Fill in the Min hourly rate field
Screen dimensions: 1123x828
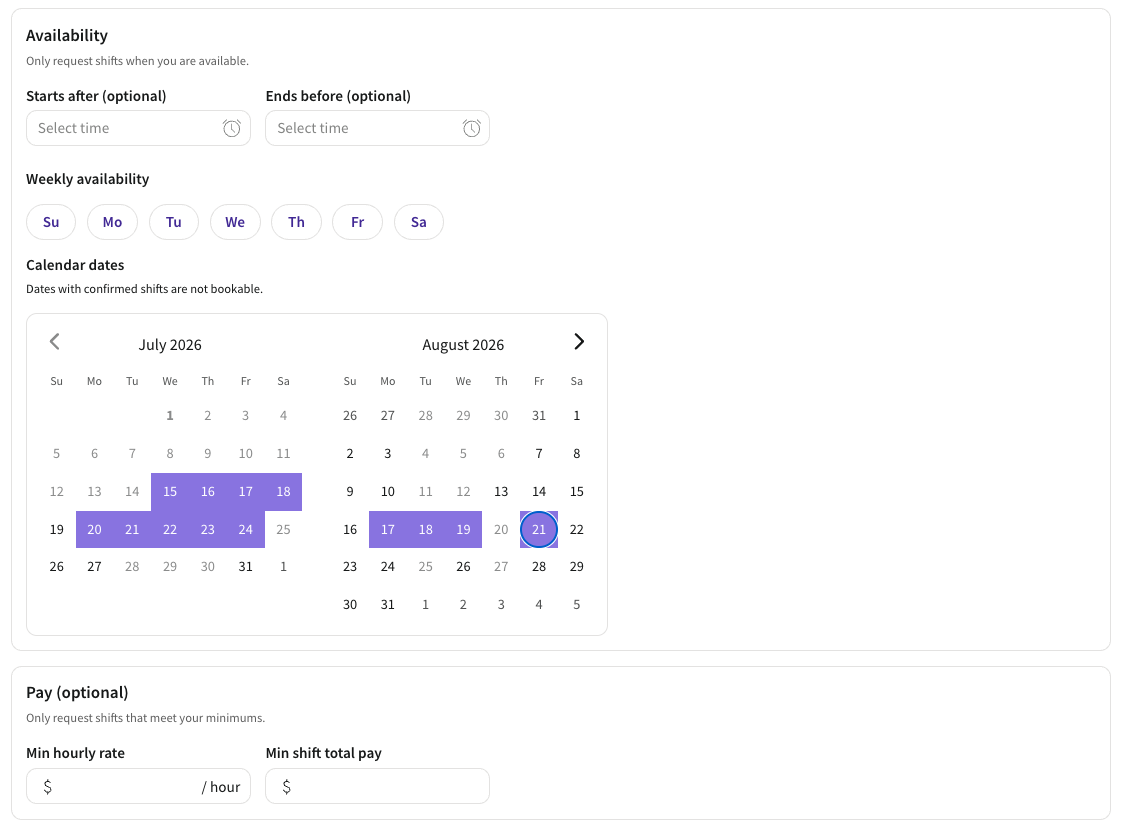pos(138,786)
